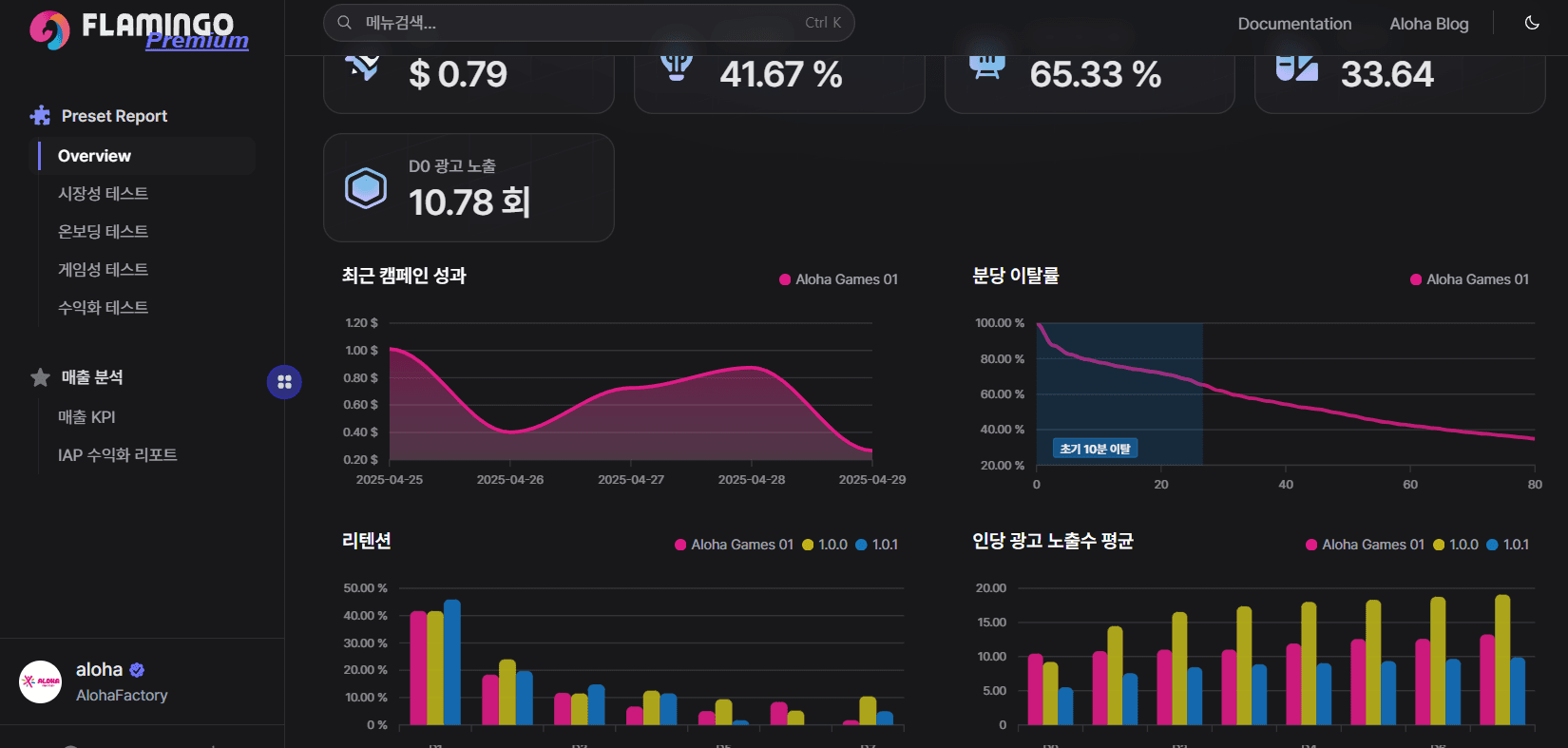Open IAP 수익화 리포트 page
The width and height of the screenshot is (1568, 748).
tap(118, 455)
